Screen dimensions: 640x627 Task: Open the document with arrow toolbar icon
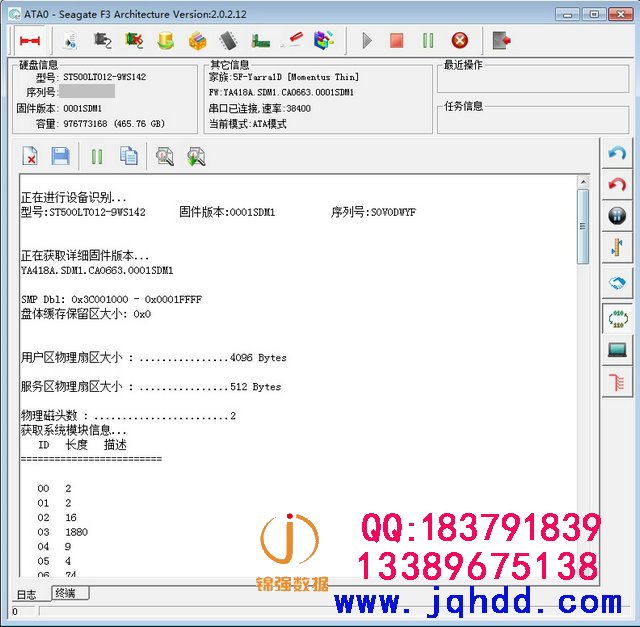tap(71, 41)
